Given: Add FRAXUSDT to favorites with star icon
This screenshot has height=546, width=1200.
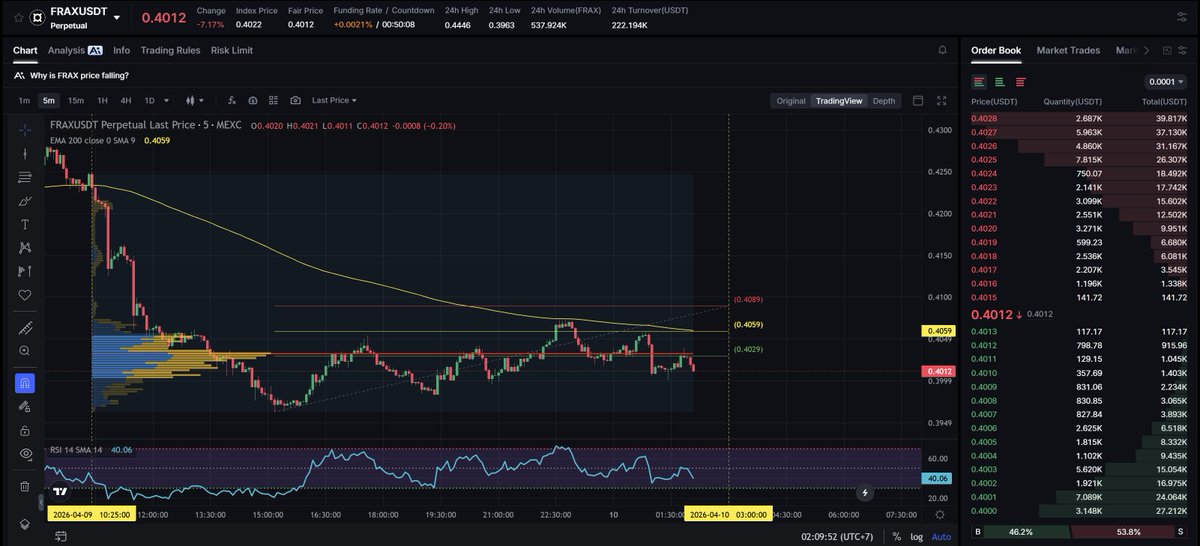Looking at the screenshot, I should click(19, 18).
